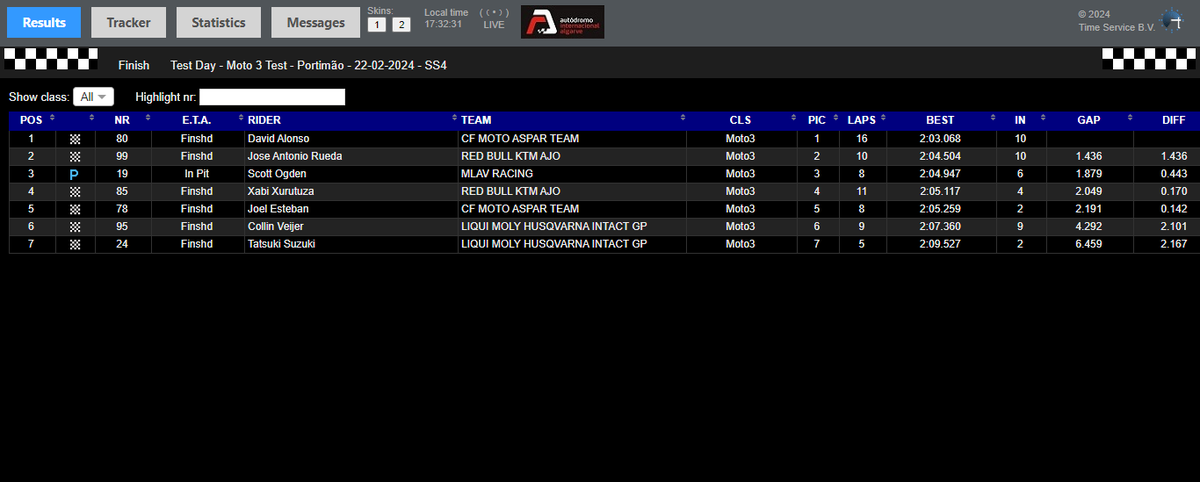Focus the Highlight nr input field
This screenshot has width=1200, height=482.
coord(272,97)
